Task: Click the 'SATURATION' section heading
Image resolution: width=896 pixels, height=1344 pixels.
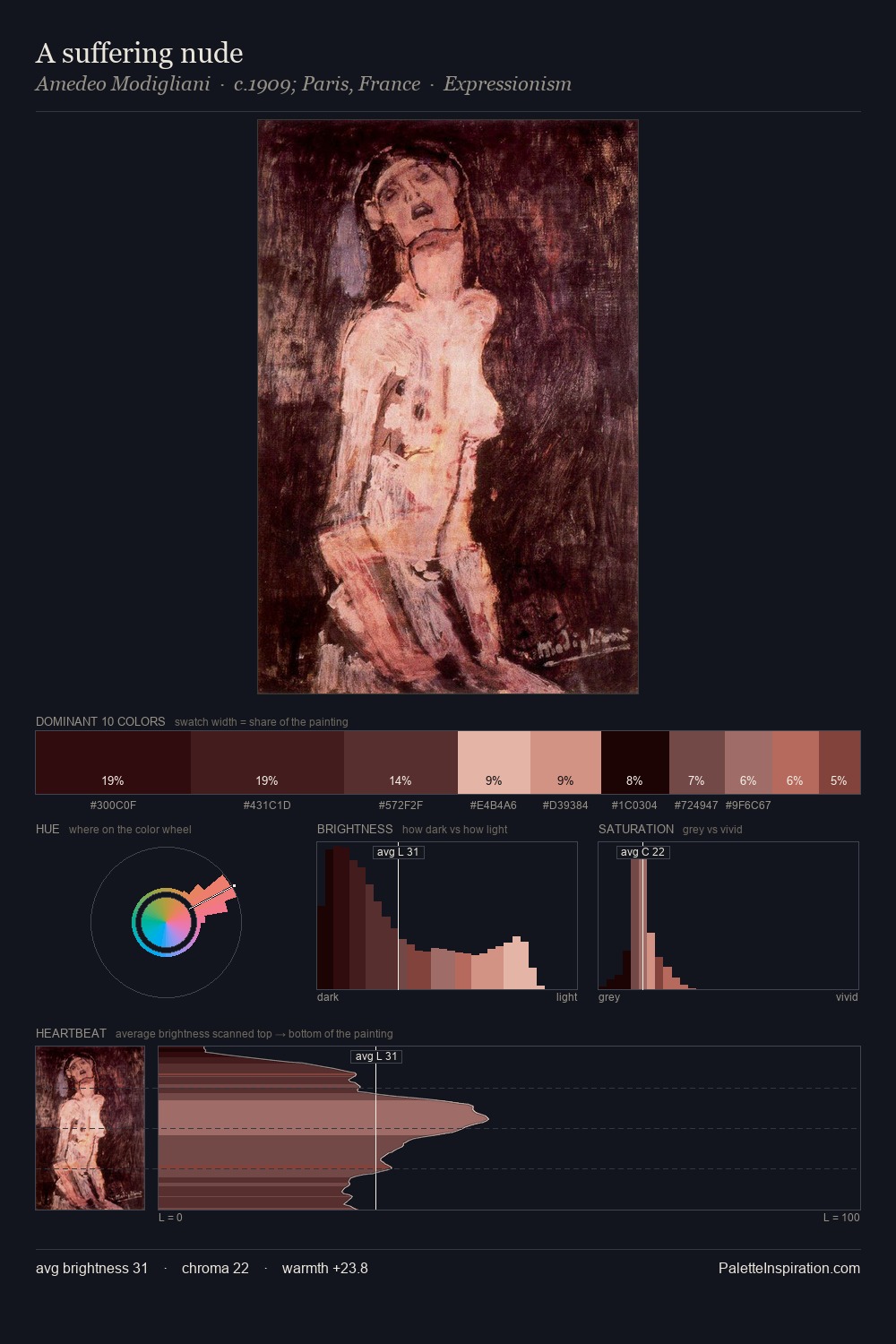Action: (x=636, y=829)
